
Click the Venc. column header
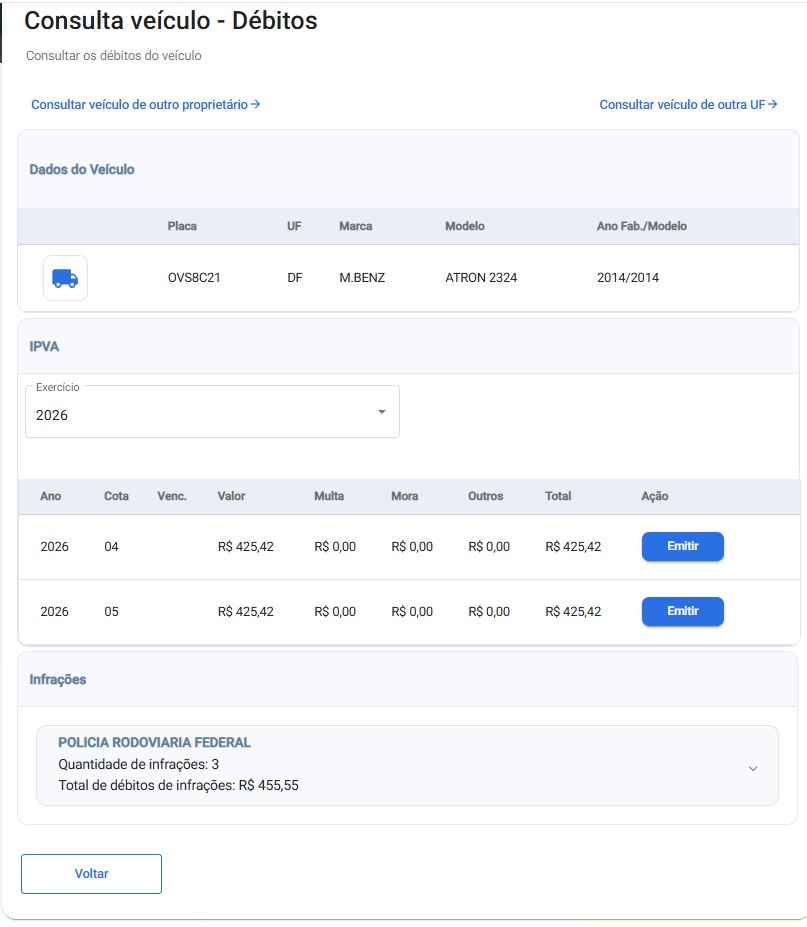(x=172, y=496)
